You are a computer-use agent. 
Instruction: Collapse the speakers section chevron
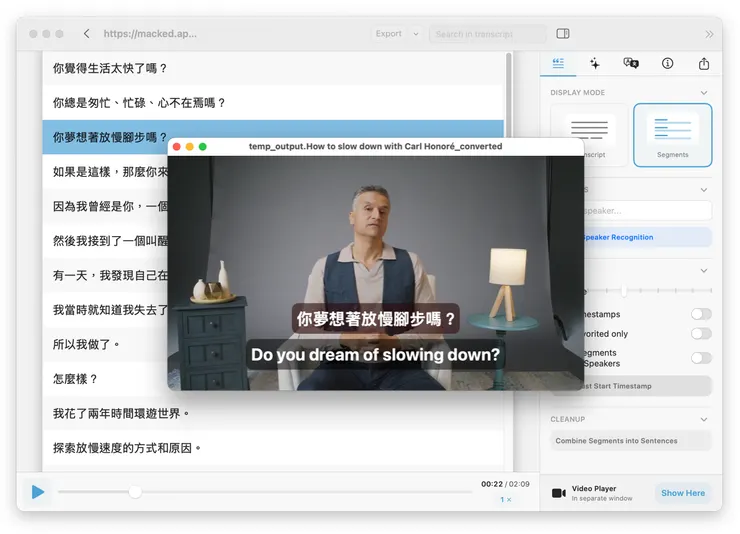[x=704, y=190]
